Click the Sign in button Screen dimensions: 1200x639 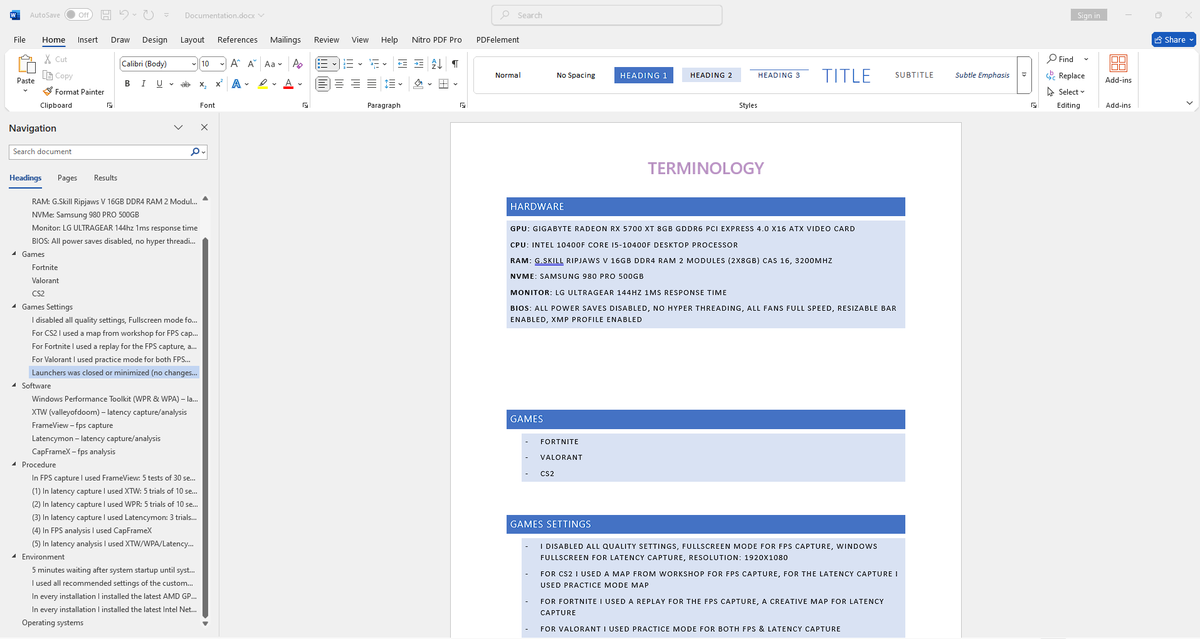[1090, 15]
